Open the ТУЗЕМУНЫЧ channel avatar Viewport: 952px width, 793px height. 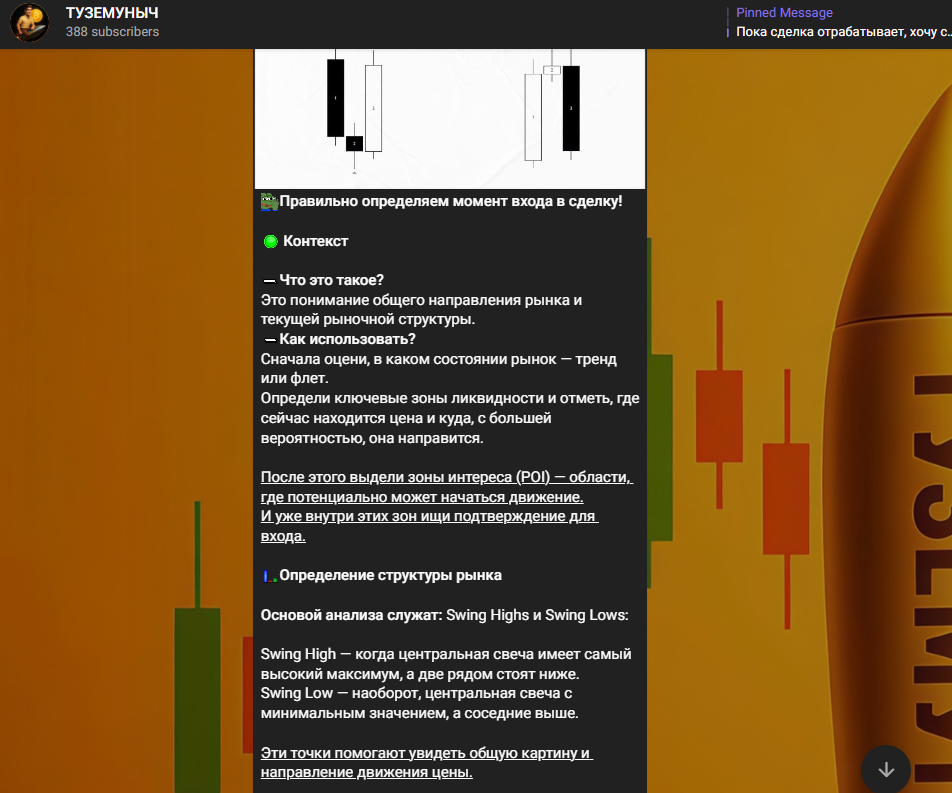point(29,22)
